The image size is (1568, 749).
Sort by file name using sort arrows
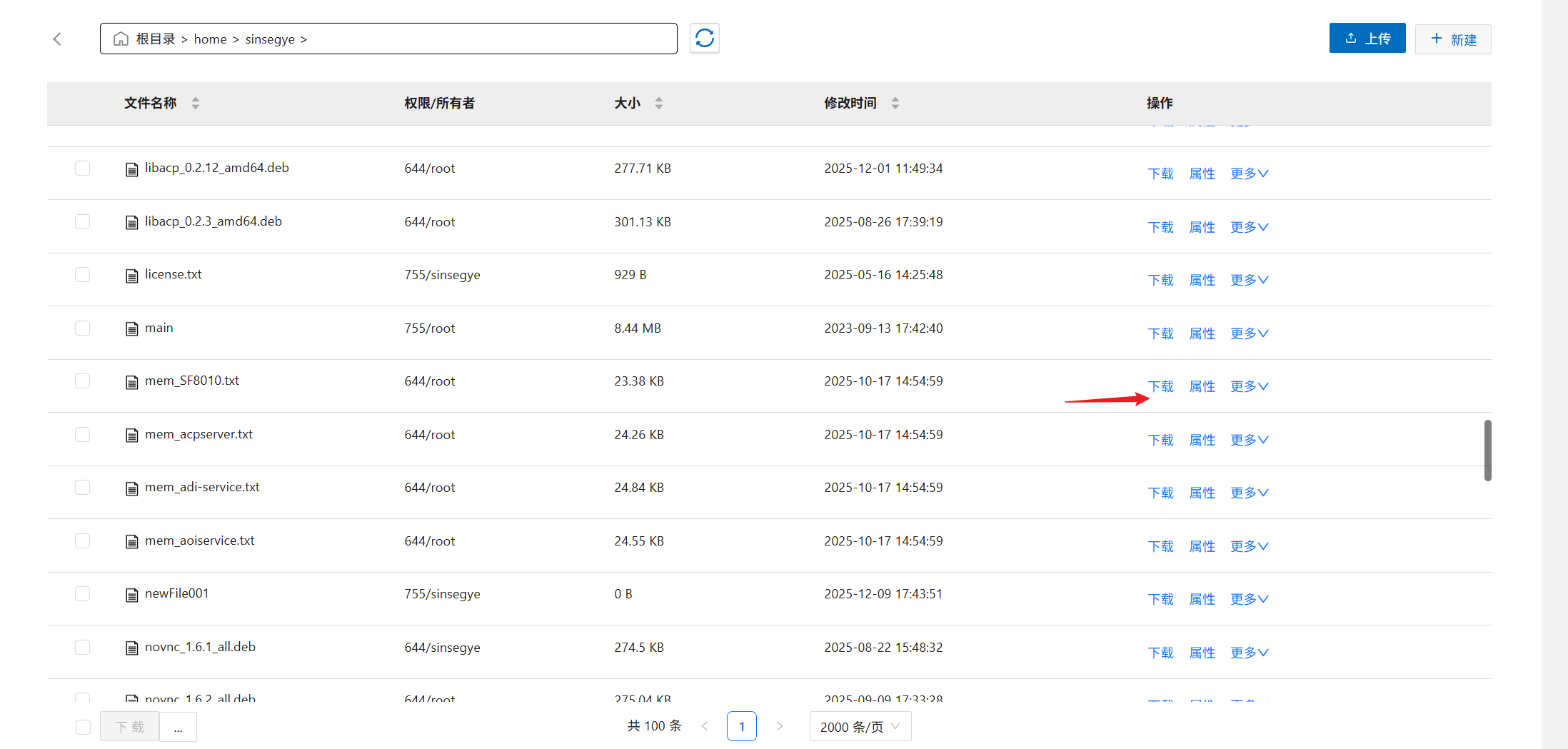coord(195,104)
